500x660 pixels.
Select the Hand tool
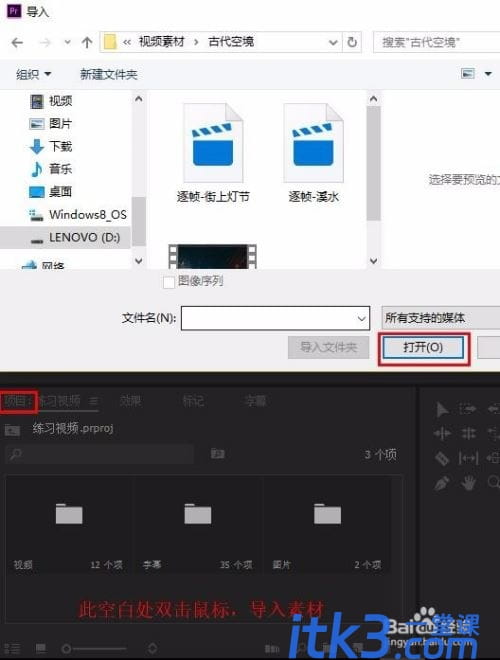tap(468, 482)
